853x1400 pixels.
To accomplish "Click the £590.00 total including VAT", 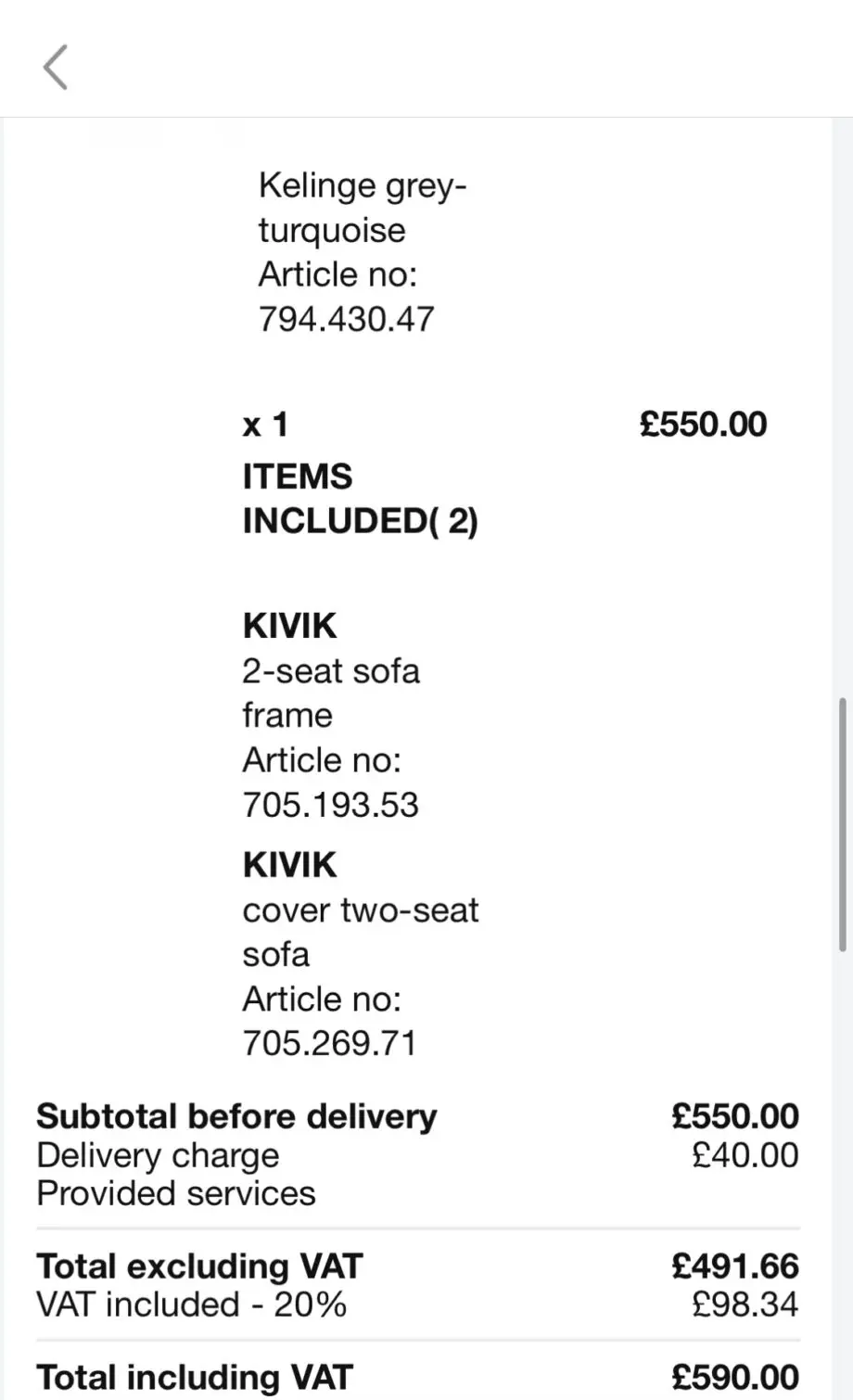I will [x=735, y=1377].
